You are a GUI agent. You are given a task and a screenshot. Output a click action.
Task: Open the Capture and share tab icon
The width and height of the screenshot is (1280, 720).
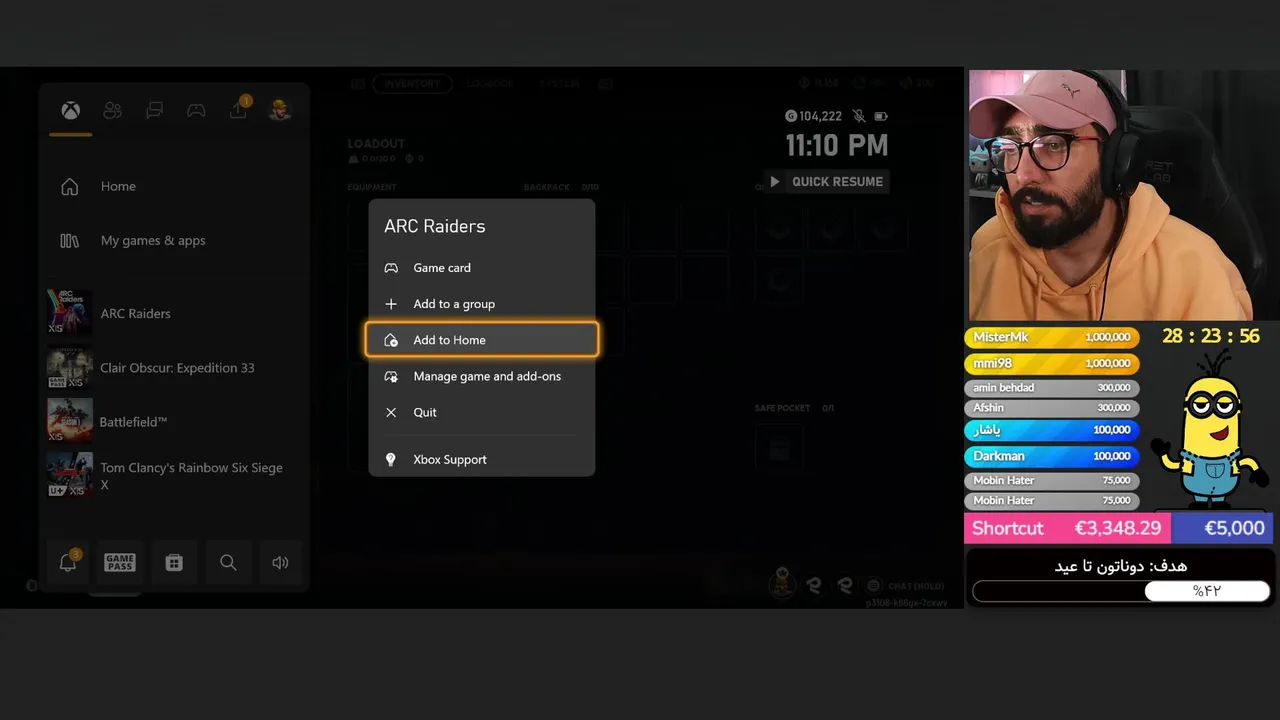click(x=238, y=109)
